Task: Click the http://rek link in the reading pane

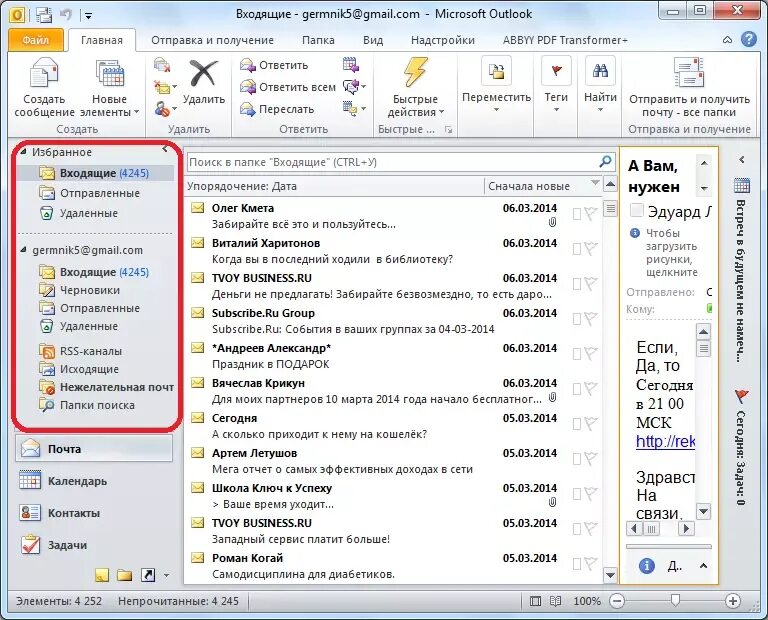Action: pos(665,442)
